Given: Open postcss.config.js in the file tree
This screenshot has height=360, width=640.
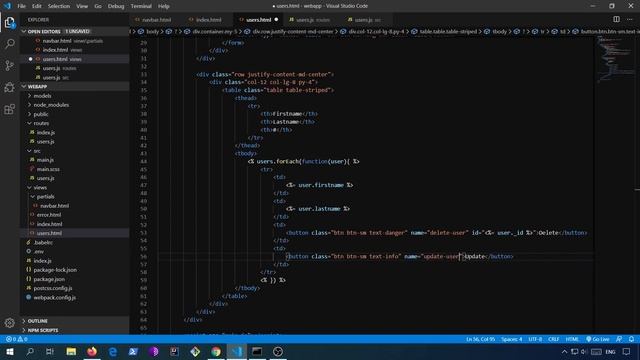Looking at the screenshot, I should (53, 288).
